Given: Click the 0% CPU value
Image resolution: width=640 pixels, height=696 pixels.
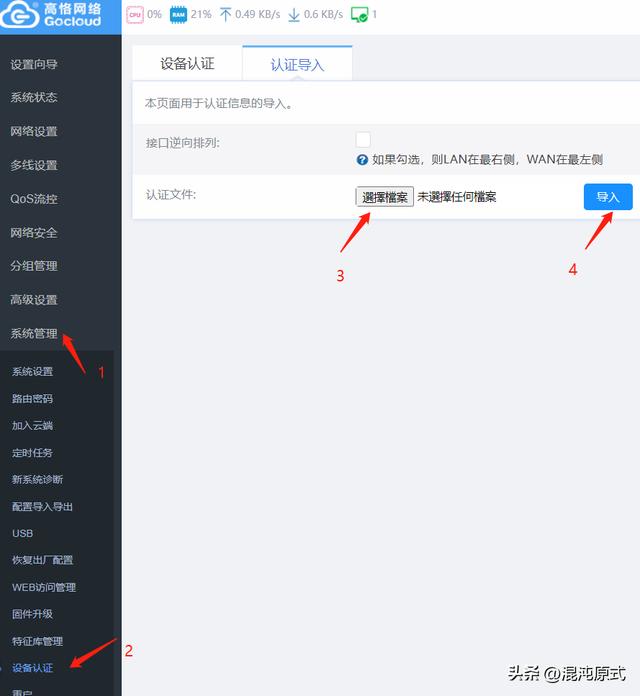Looking at the screenshot, I should [154, 14].
